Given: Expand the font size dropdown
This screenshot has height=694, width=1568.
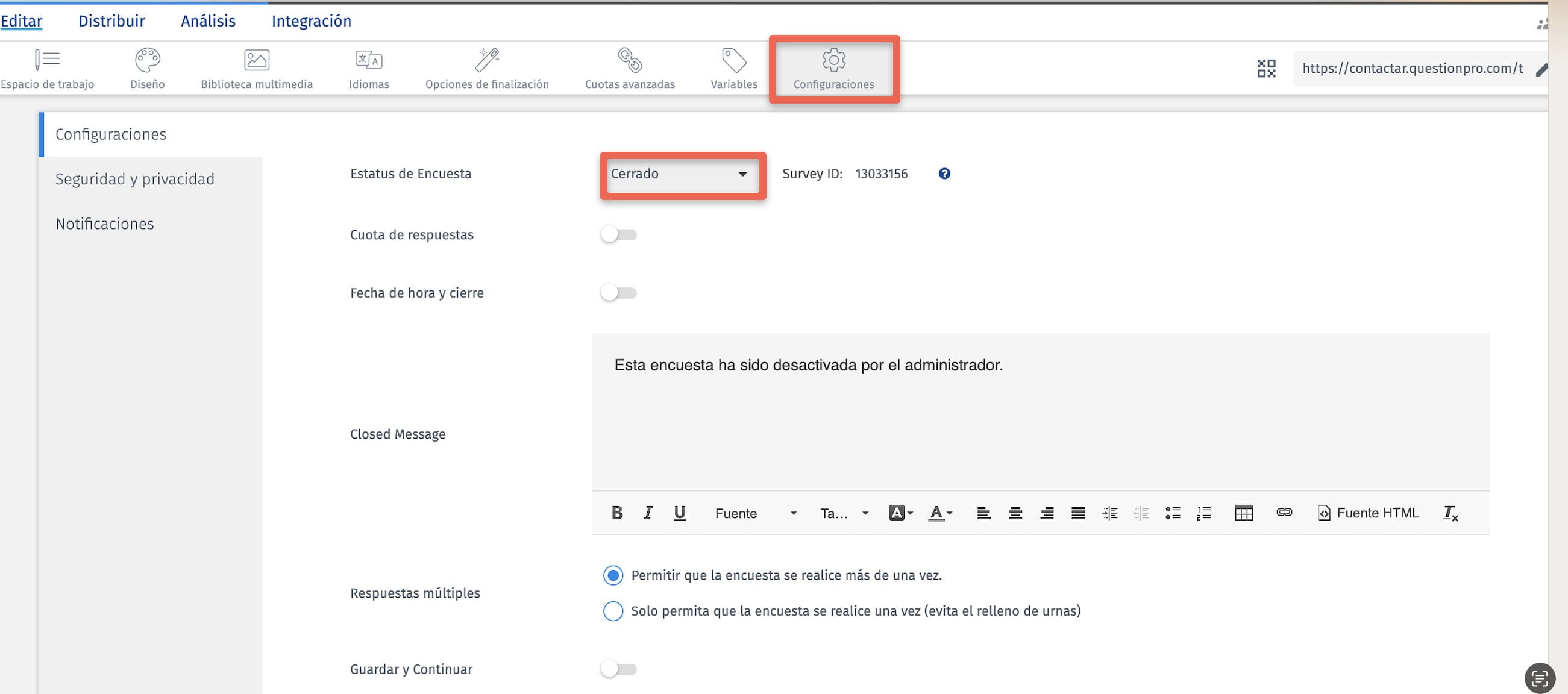Looking at the screenshot, I should tap(843, 513).
